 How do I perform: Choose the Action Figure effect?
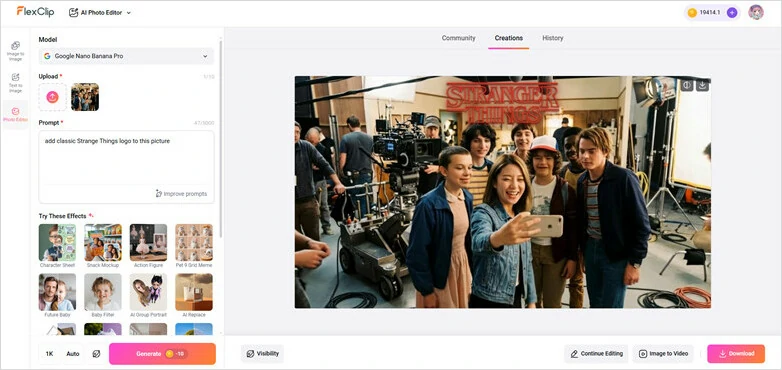pyautogui.click(x=148, y=246)
